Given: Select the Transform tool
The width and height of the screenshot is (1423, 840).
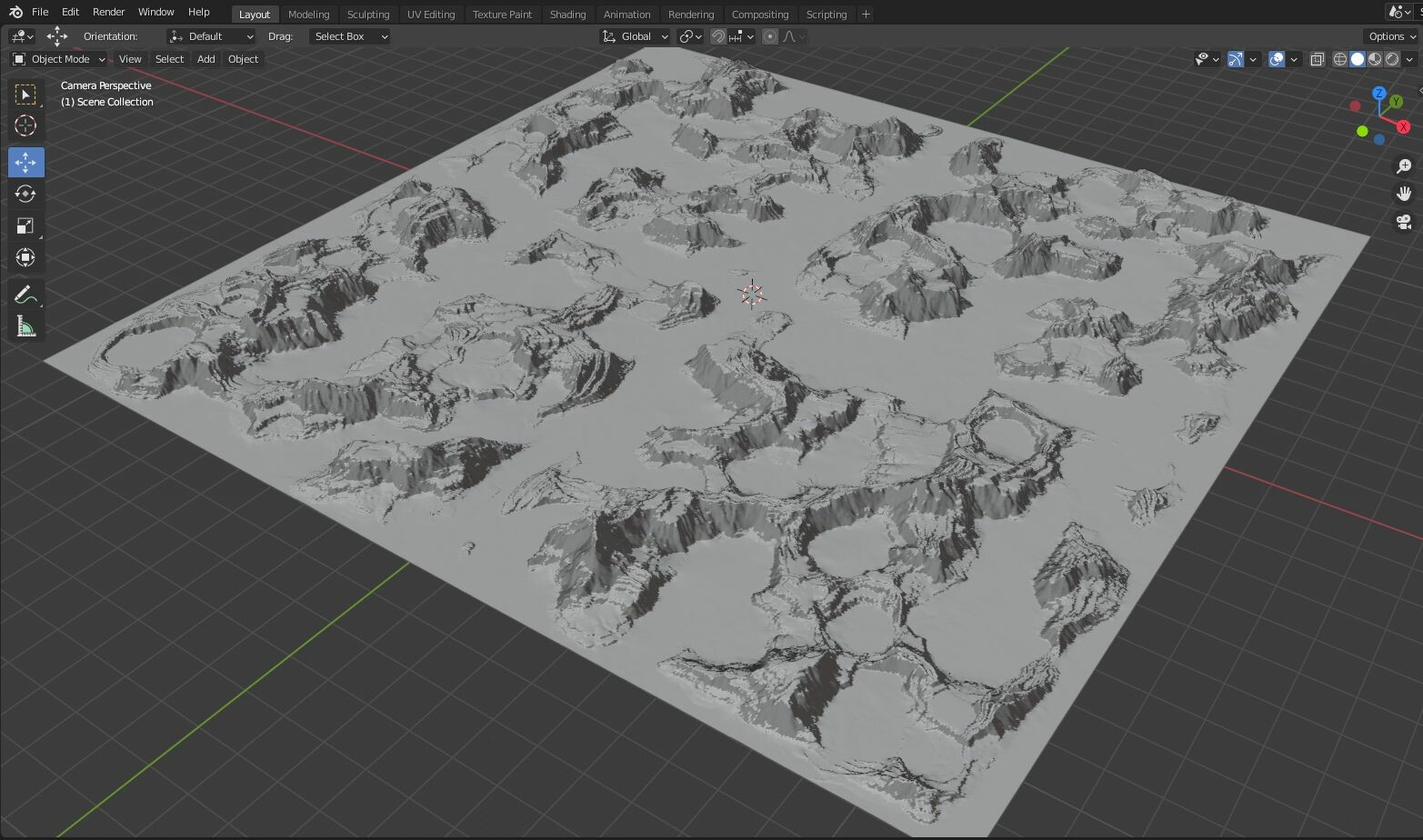Looking at the screenshot, I should [x=25, y=257].
